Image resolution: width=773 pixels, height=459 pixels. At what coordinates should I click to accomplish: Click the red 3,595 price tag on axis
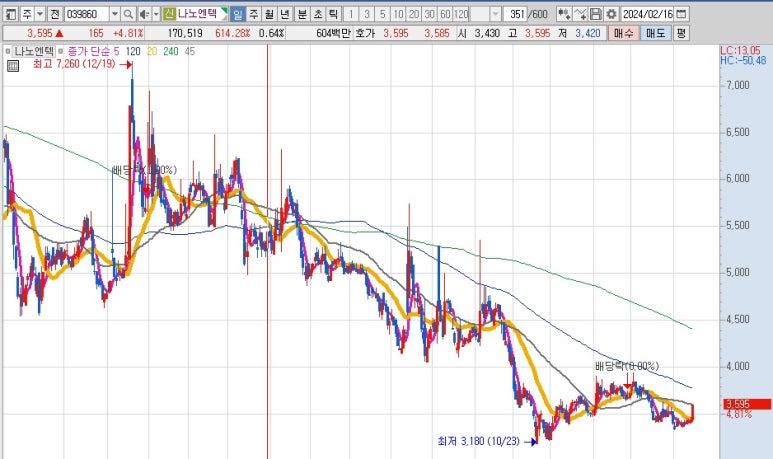click(747, 404)
